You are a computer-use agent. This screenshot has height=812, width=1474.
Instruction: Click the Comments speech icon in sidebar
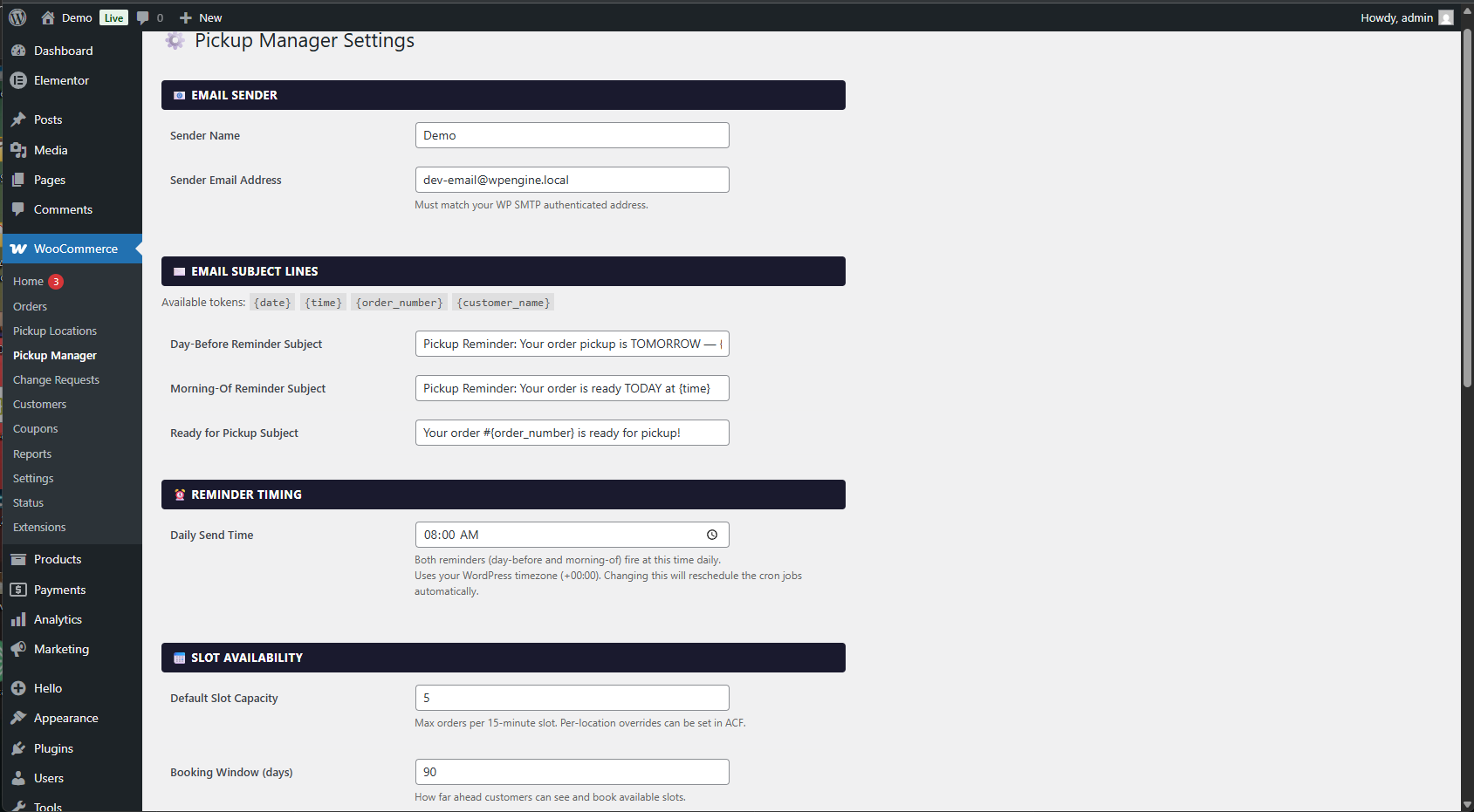click(18, 209)
